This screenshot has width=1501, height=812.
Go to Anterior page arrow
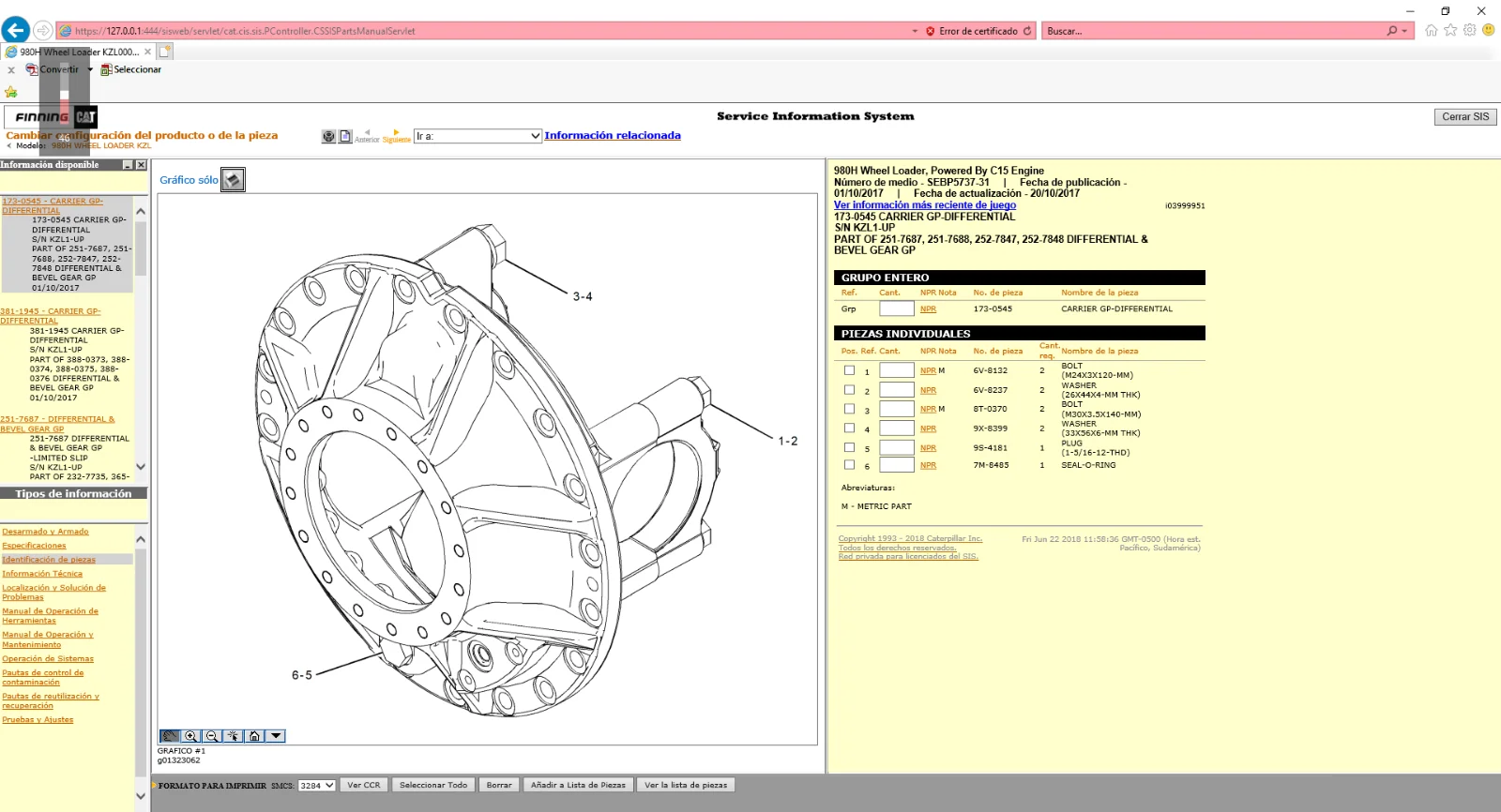(367, 136)
